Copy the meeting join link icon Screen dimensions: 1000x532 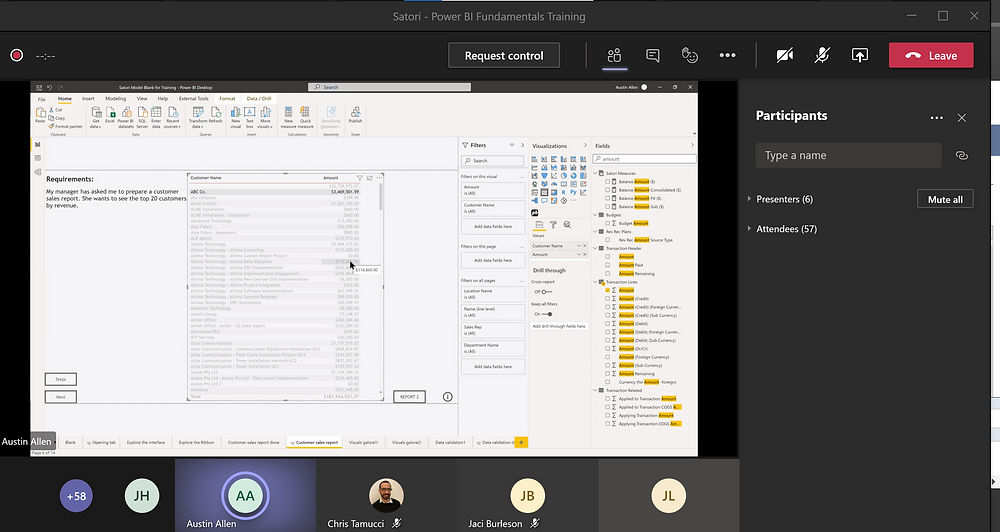click(962, 155)
